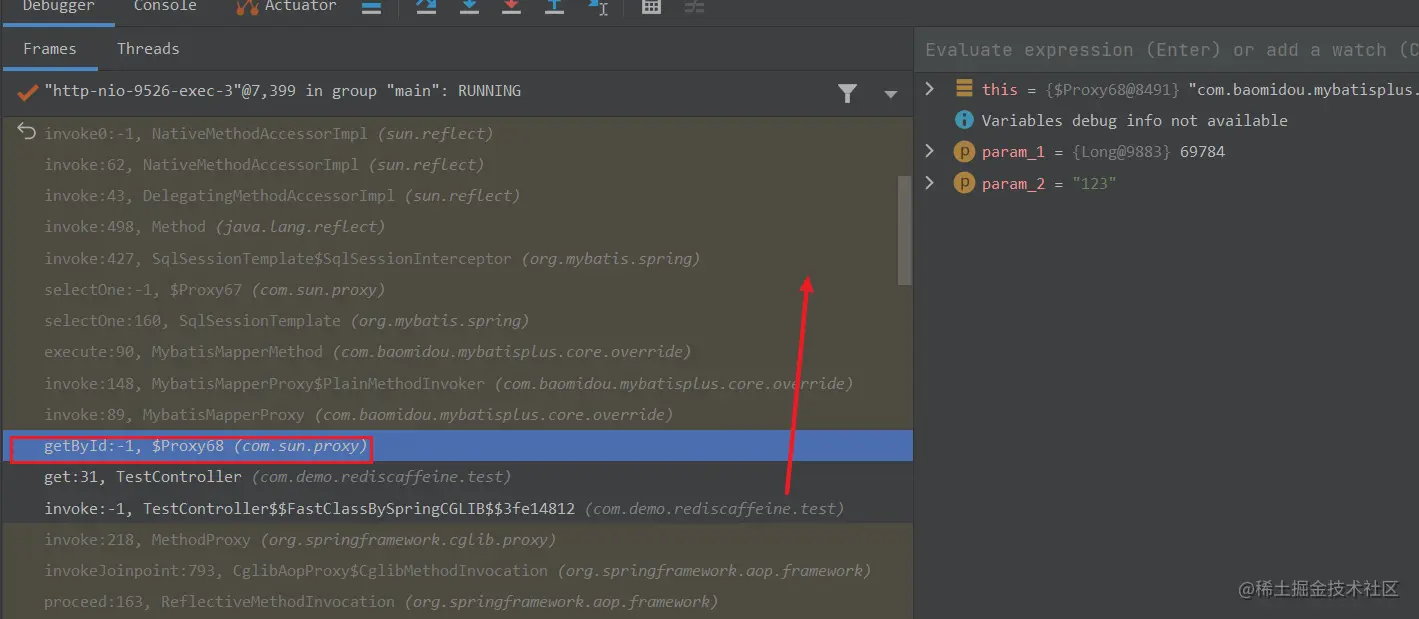
Task: Expand the 'this' variable node
Action: pyautogui.click(x=929, y=89)
